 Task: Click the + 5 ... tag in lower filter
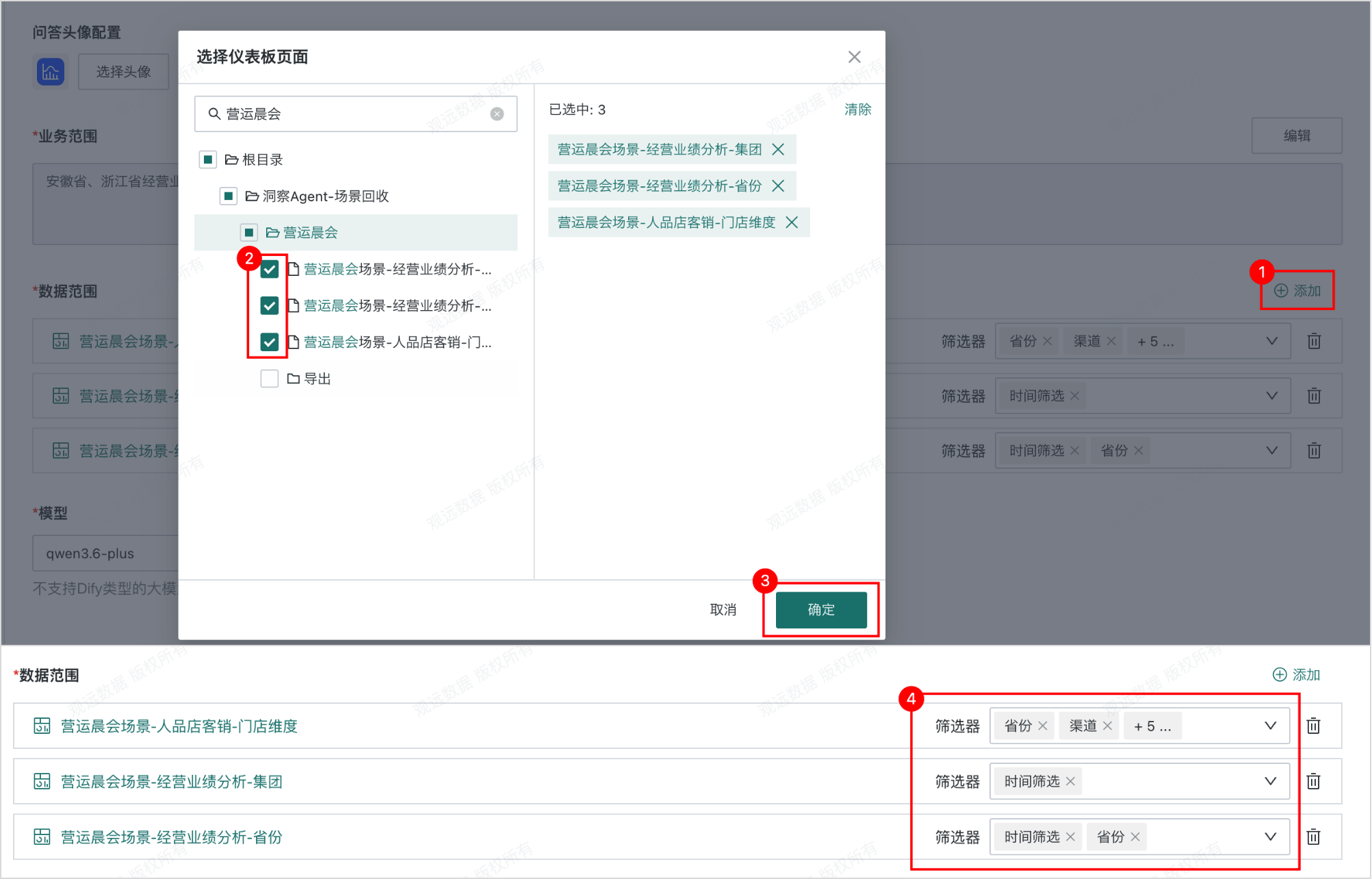click(x=1152, y=726)
